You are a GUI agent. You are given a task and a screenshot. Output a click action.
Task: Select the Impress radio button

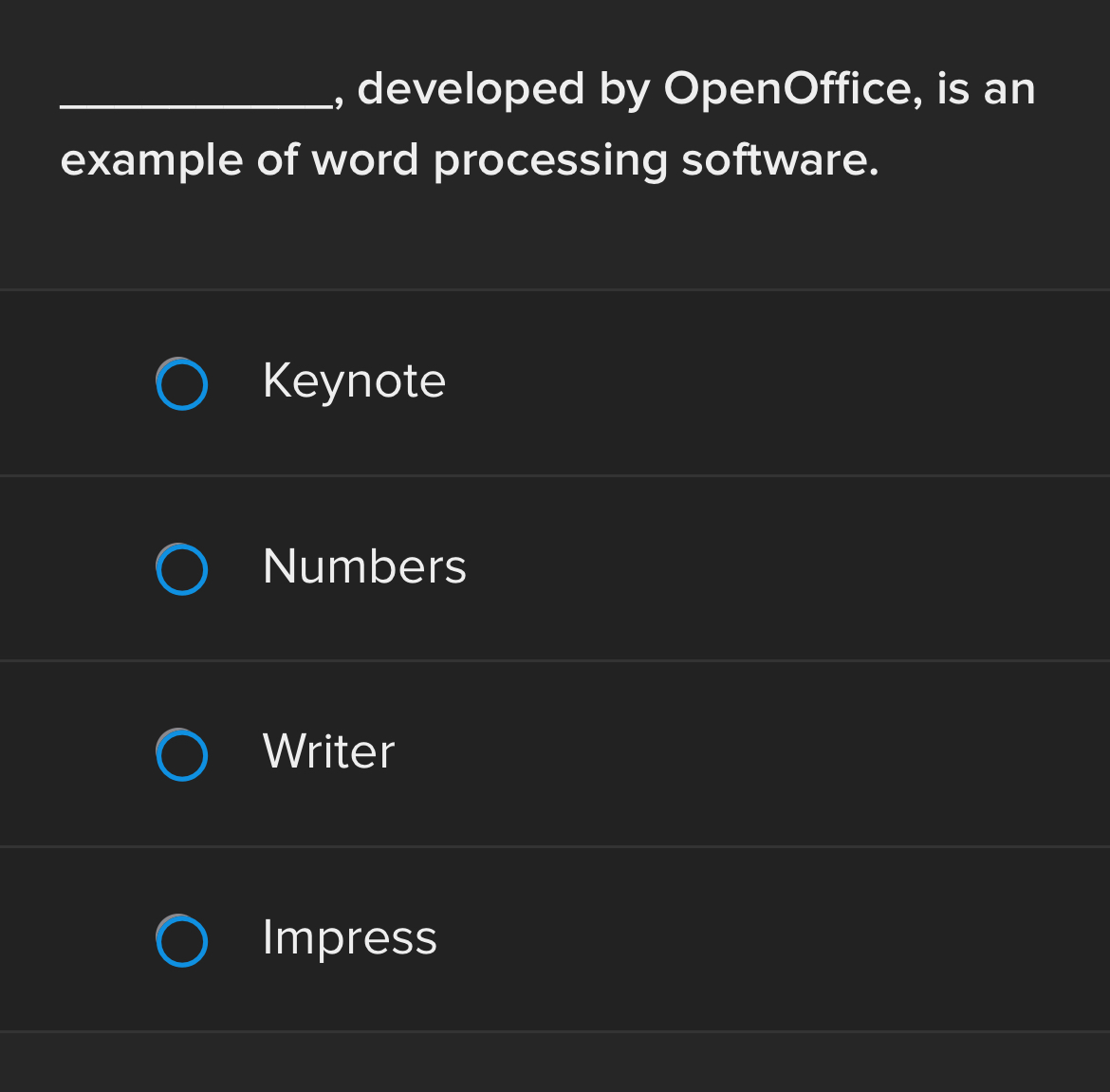click(181, 941)
